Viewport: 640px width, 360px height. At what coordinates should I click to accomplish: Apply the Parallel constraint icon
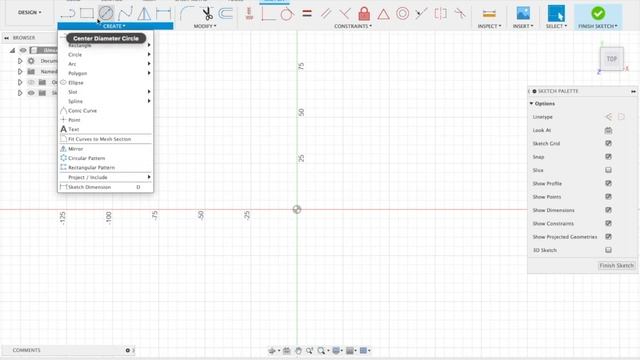(326, 13)
